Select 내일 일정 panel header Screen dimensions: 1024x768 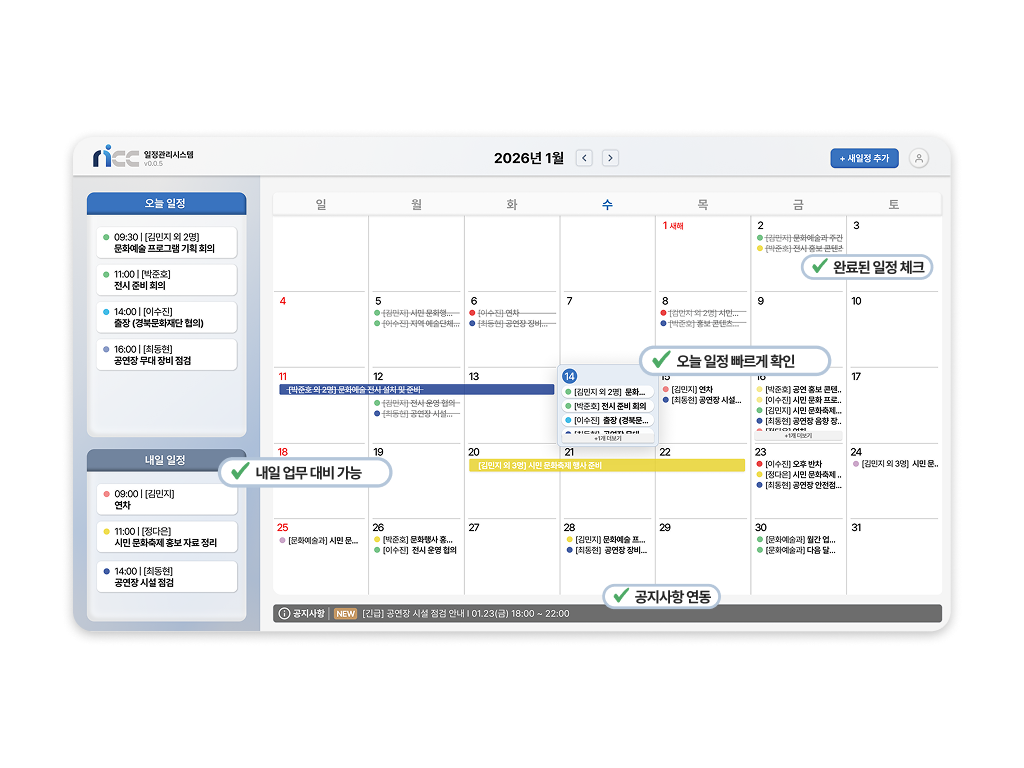(x=167, y=460)
